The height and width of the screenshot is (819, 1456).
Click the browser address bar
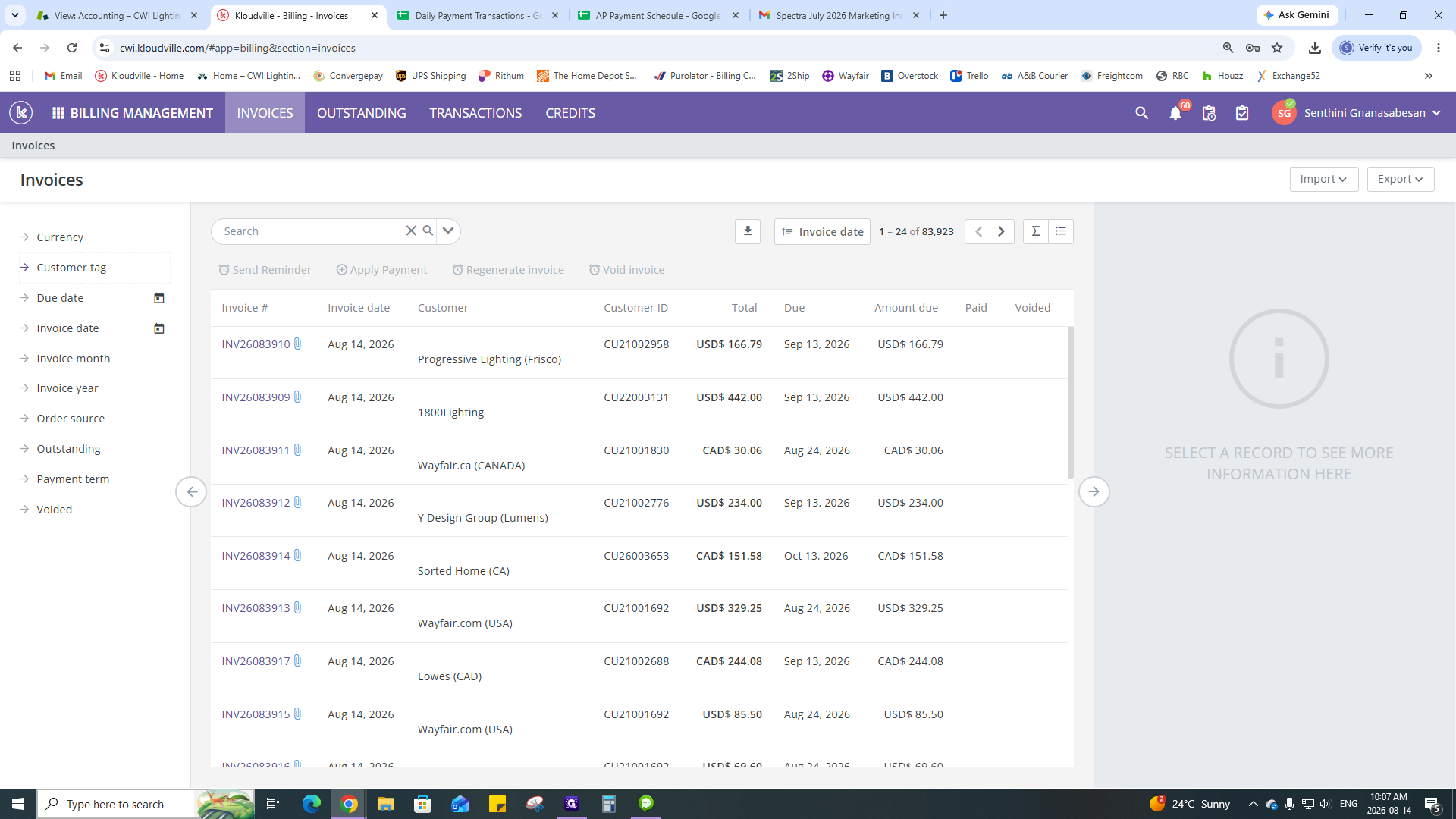[x=660, y=48]
